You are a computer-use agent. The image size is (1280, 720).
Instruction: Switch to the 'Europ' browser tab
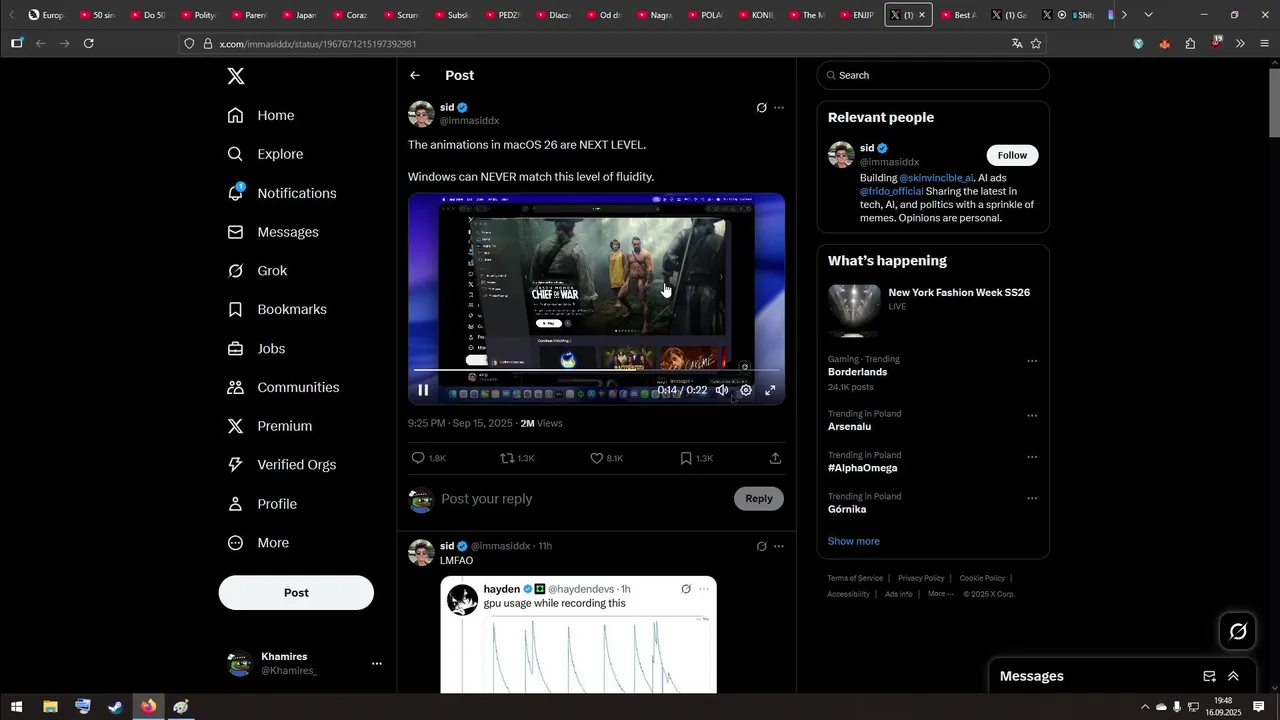tap(46, 15)
